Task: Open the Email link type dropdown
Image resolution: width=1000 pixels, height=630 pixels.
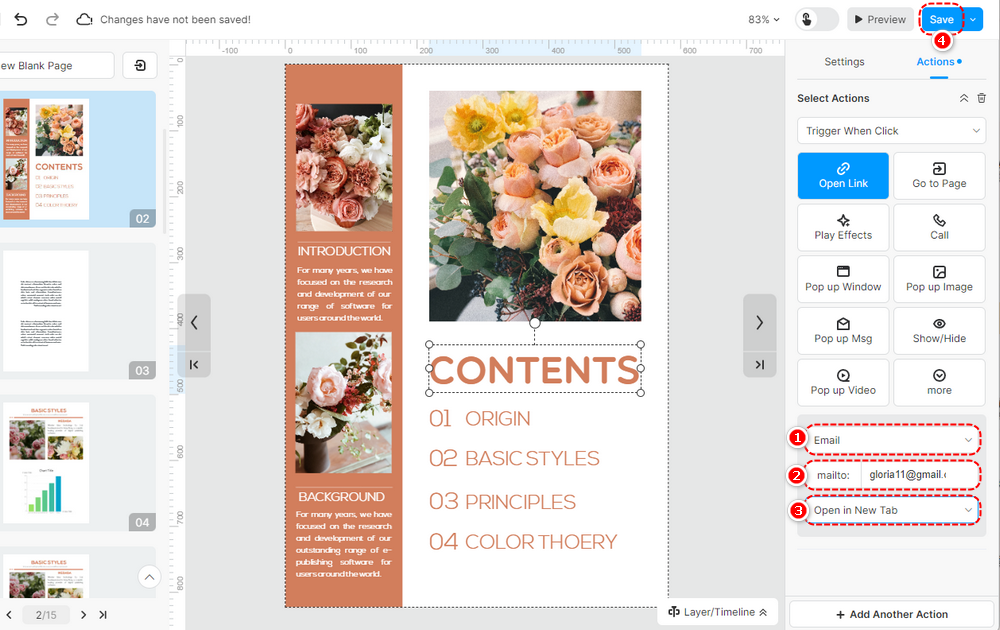Action: 892,440
